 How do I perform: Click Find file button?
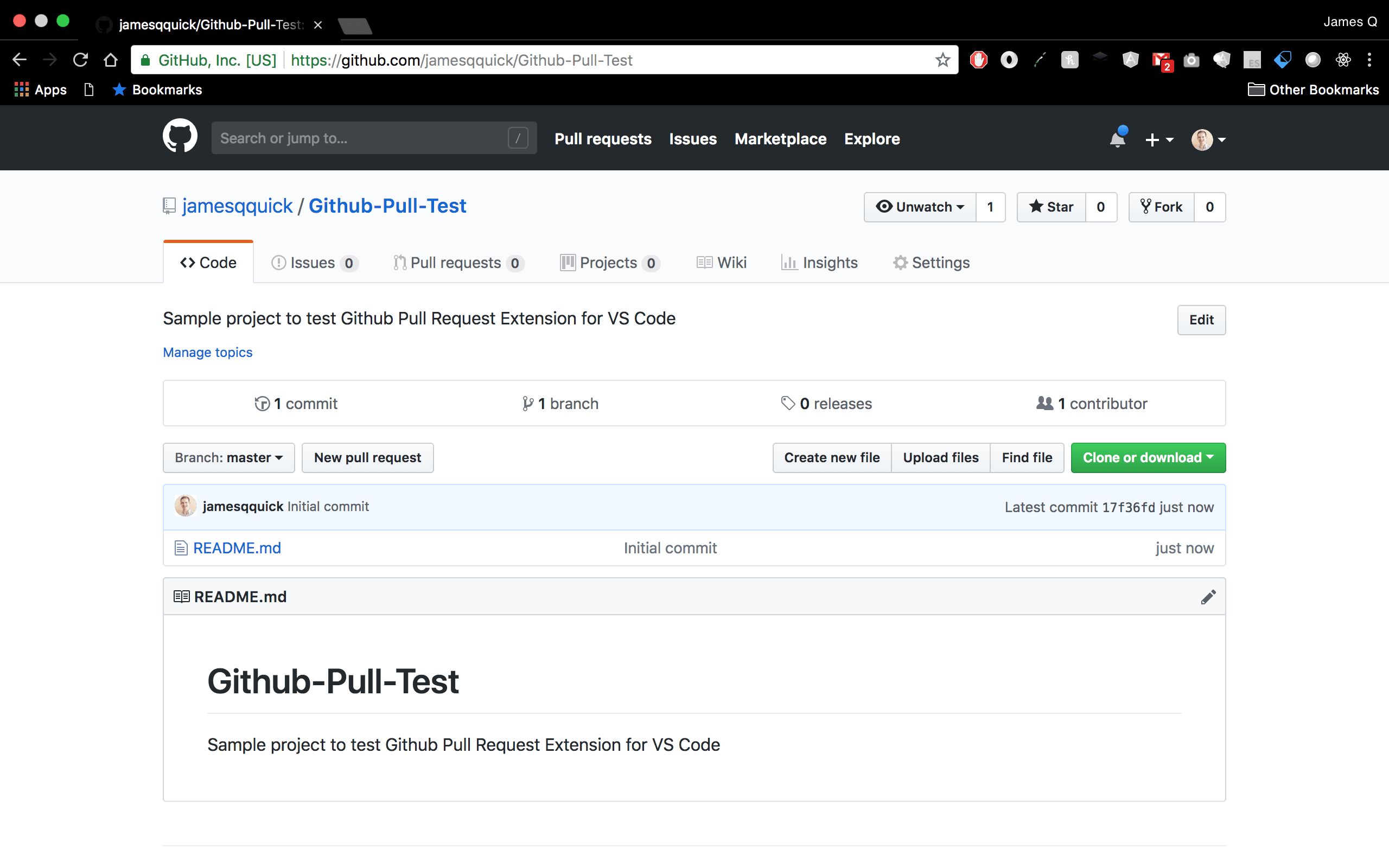pos(1027,457)
